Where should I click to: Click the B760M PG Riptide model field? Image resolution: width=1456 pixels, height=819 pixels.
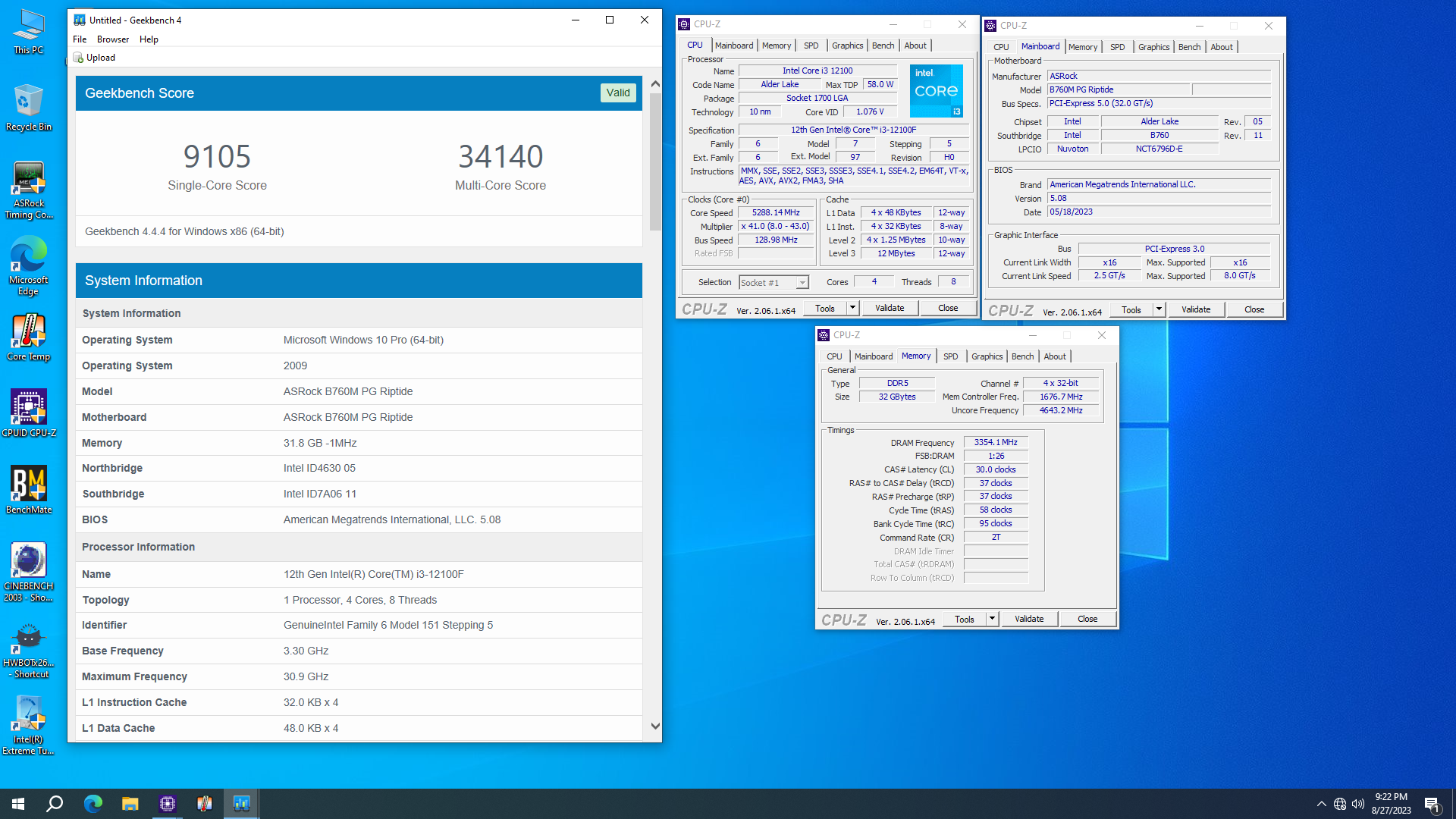pos(1119,89)
